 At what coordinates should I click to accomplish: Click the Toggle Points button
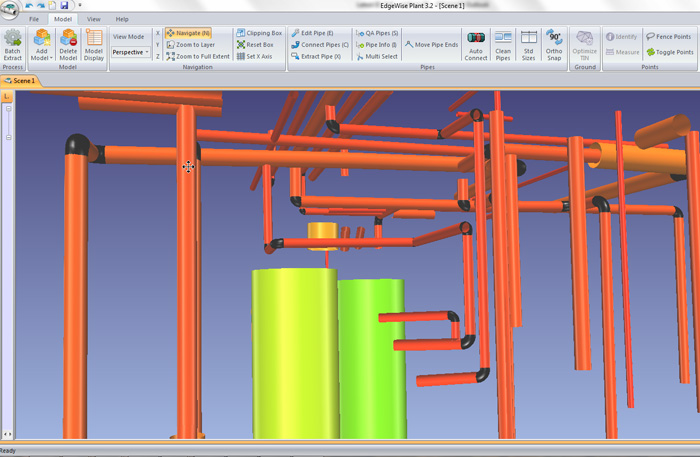670,52
